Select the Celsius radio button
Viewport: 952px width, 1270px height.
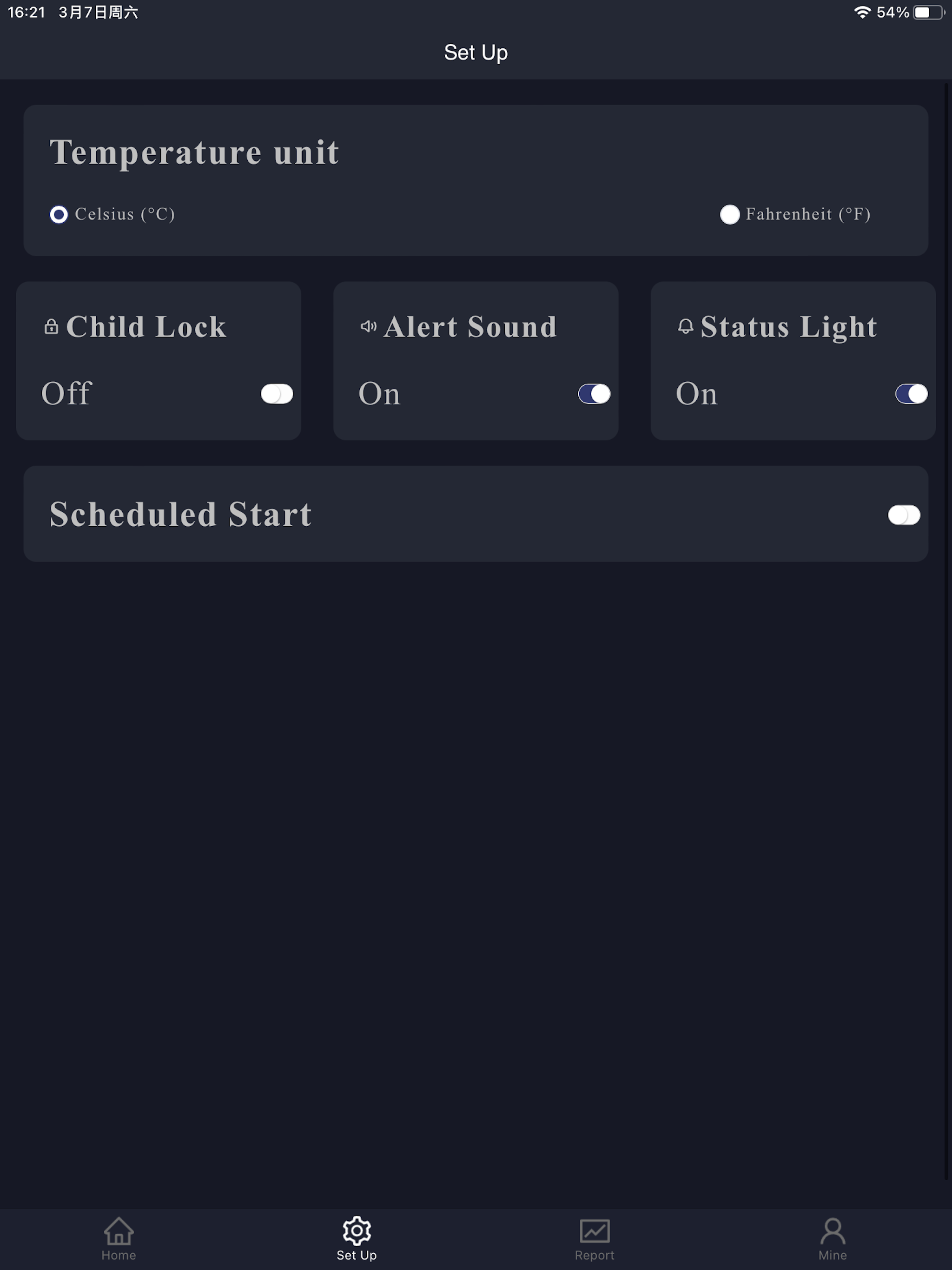[x=59, y=215]
